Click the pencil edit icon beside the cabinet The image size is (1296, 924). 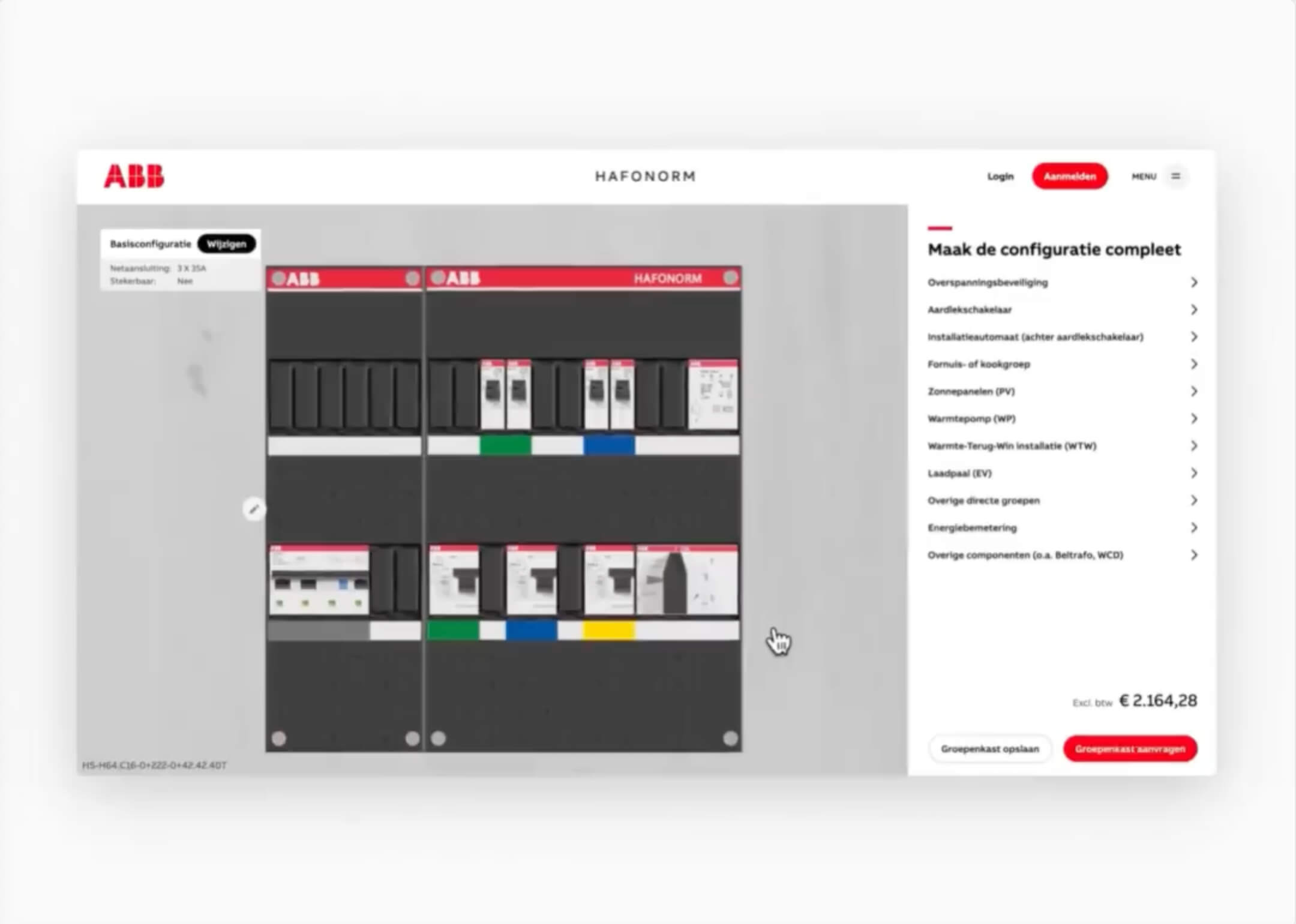pyautogui.click(x=254, y=509)
